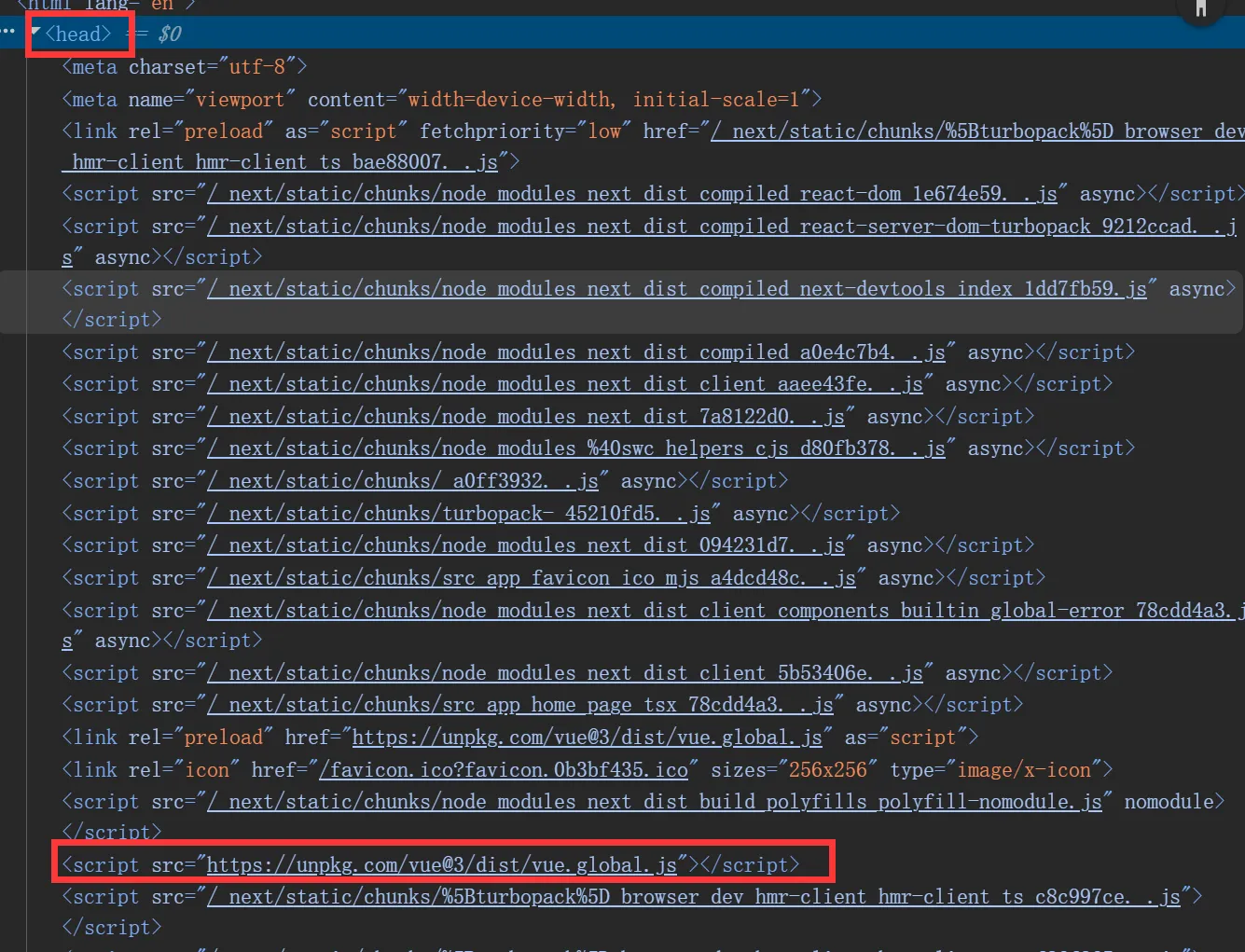Image resolution: width=1245 pixels, height=952 pixels.
Task: Open the builtin global-error script link
Action: click(x=720, y=611)
